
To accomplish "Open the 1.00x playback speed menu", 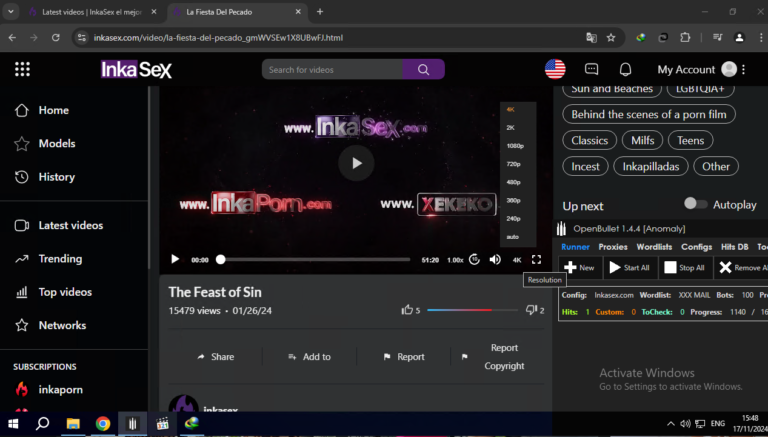I will (455, 260).
